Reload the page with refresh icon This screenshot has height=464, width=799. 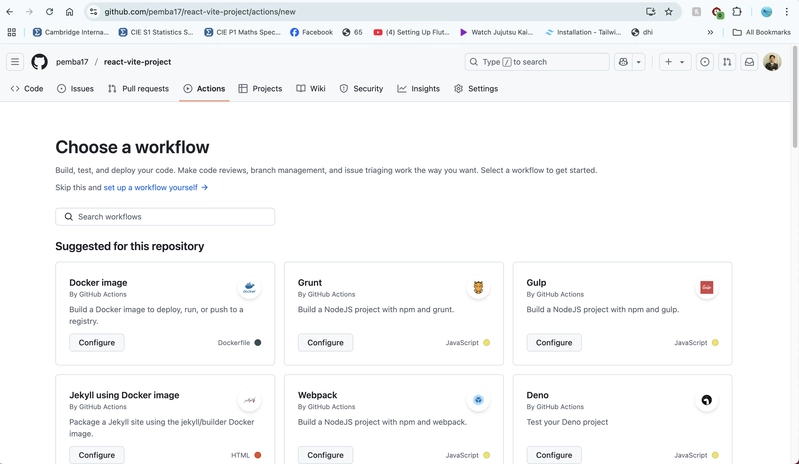[49, 12]
